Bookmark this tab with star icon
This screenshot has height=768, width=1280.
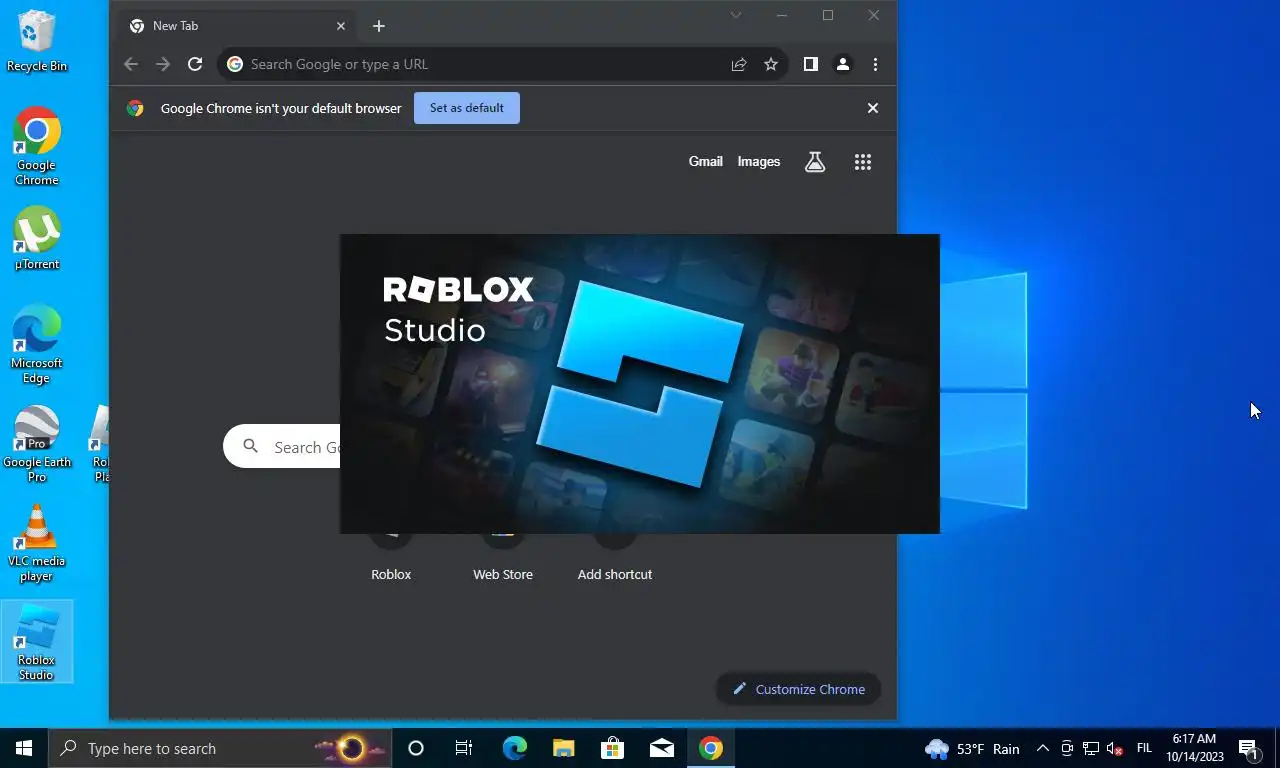pyautogui.click(x=771, y=64)
